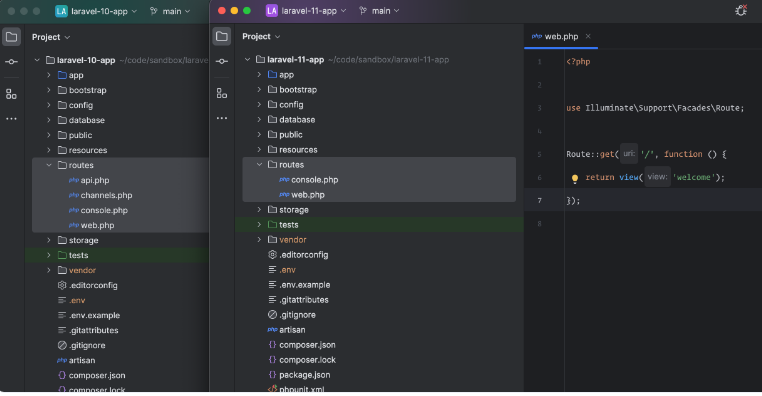The width and height of the screenshot is (762, 396).
Task: Open Project view dropdown in laravel-11-app
Action: tap(261, 36)
